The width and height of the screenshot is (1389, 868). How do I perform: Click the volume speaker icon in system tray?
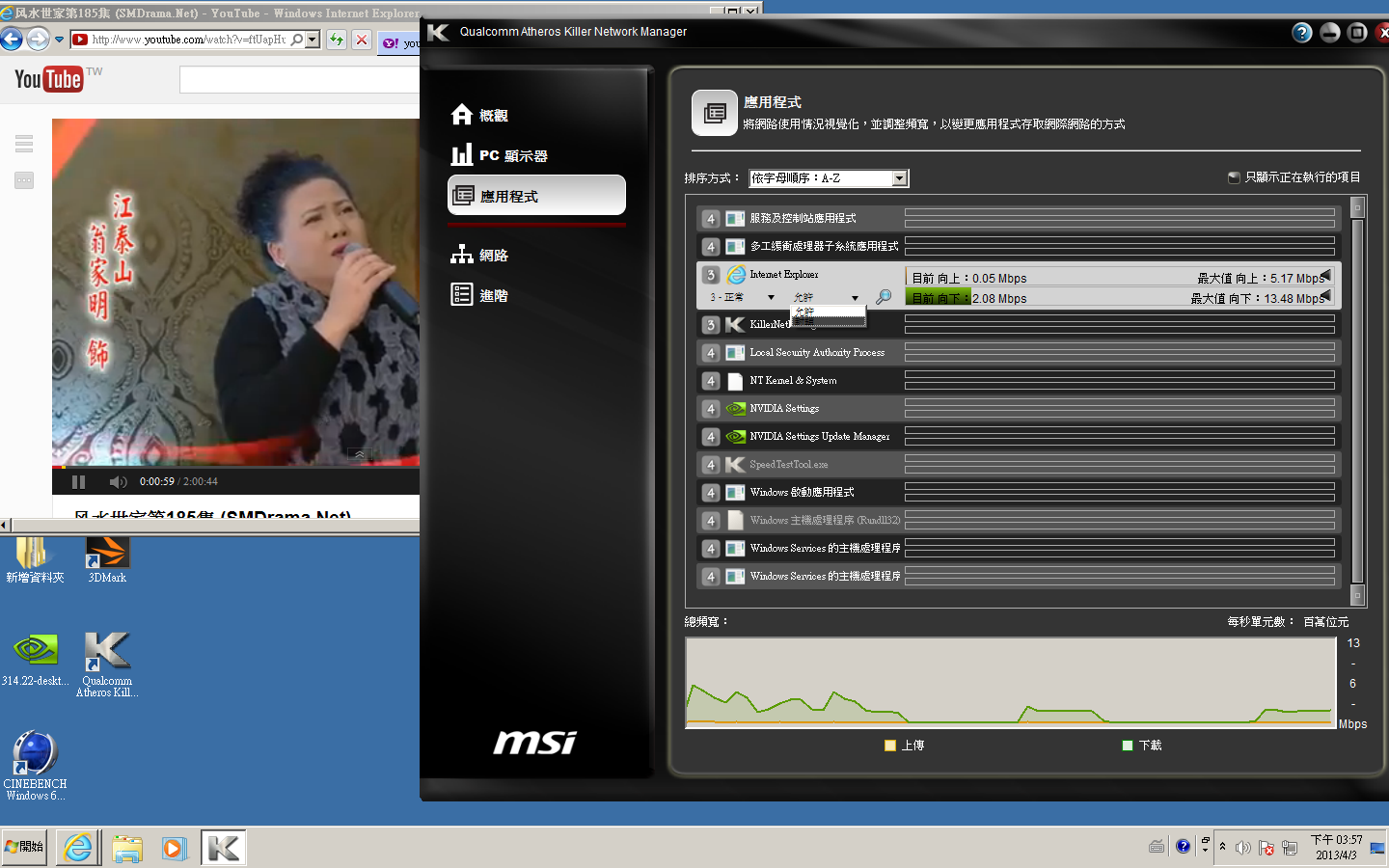(x=1243, y=848)
